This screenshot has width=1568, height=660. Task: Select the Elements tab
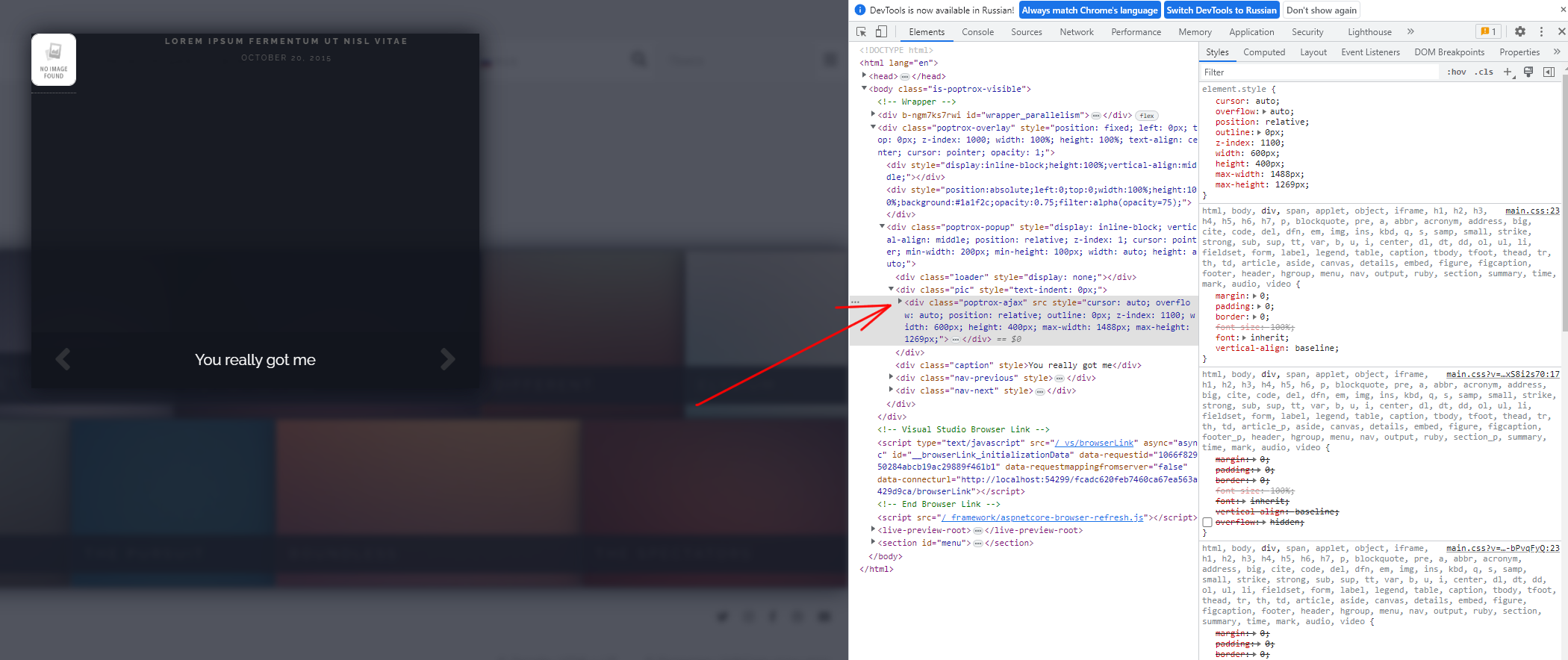click(927, 31)
